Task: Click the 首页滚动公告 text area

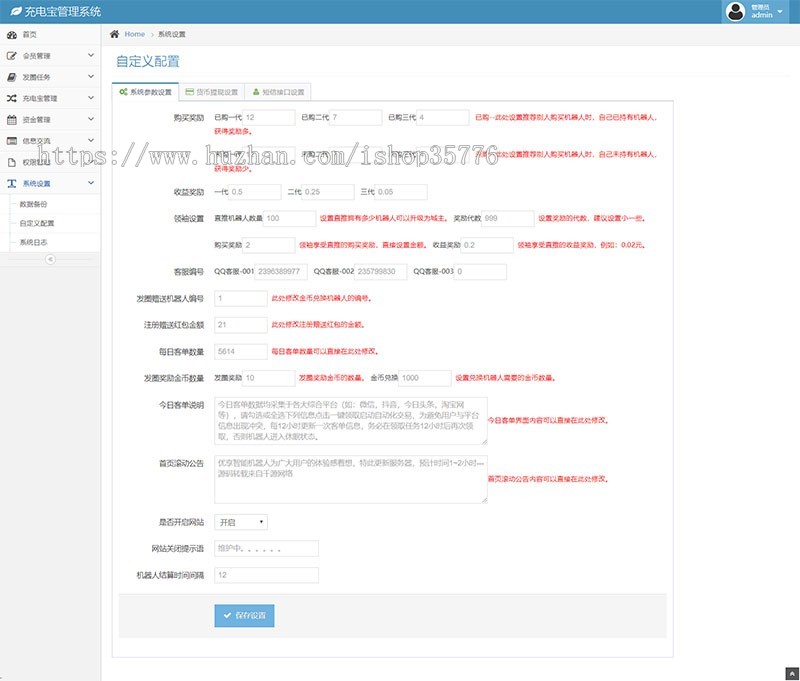Action: pyautogui.click(x=349, y=470)
